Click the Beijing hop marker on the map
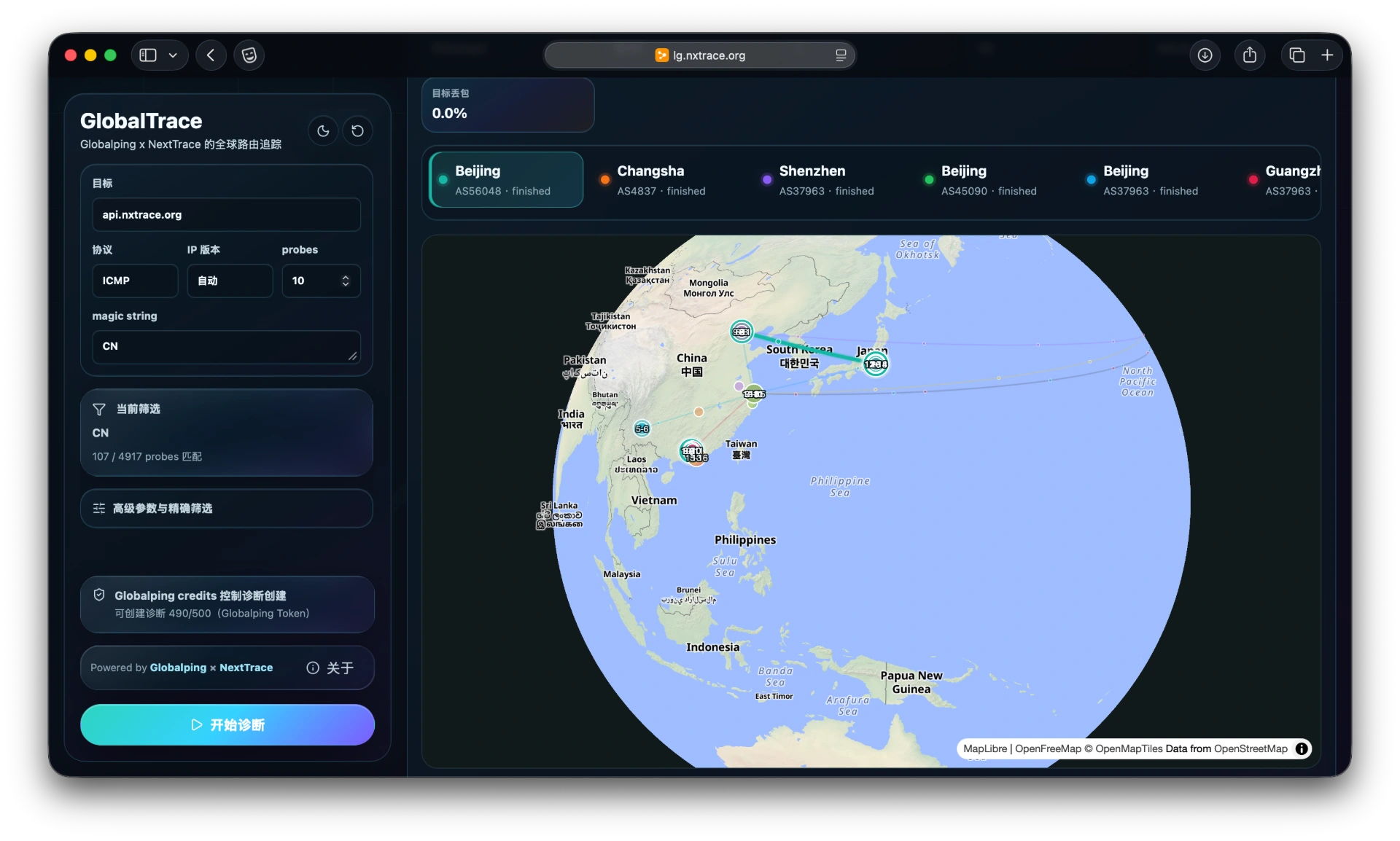Image resolution: width=1400 pixels, height=841 pixels. [x=742, y=332]
